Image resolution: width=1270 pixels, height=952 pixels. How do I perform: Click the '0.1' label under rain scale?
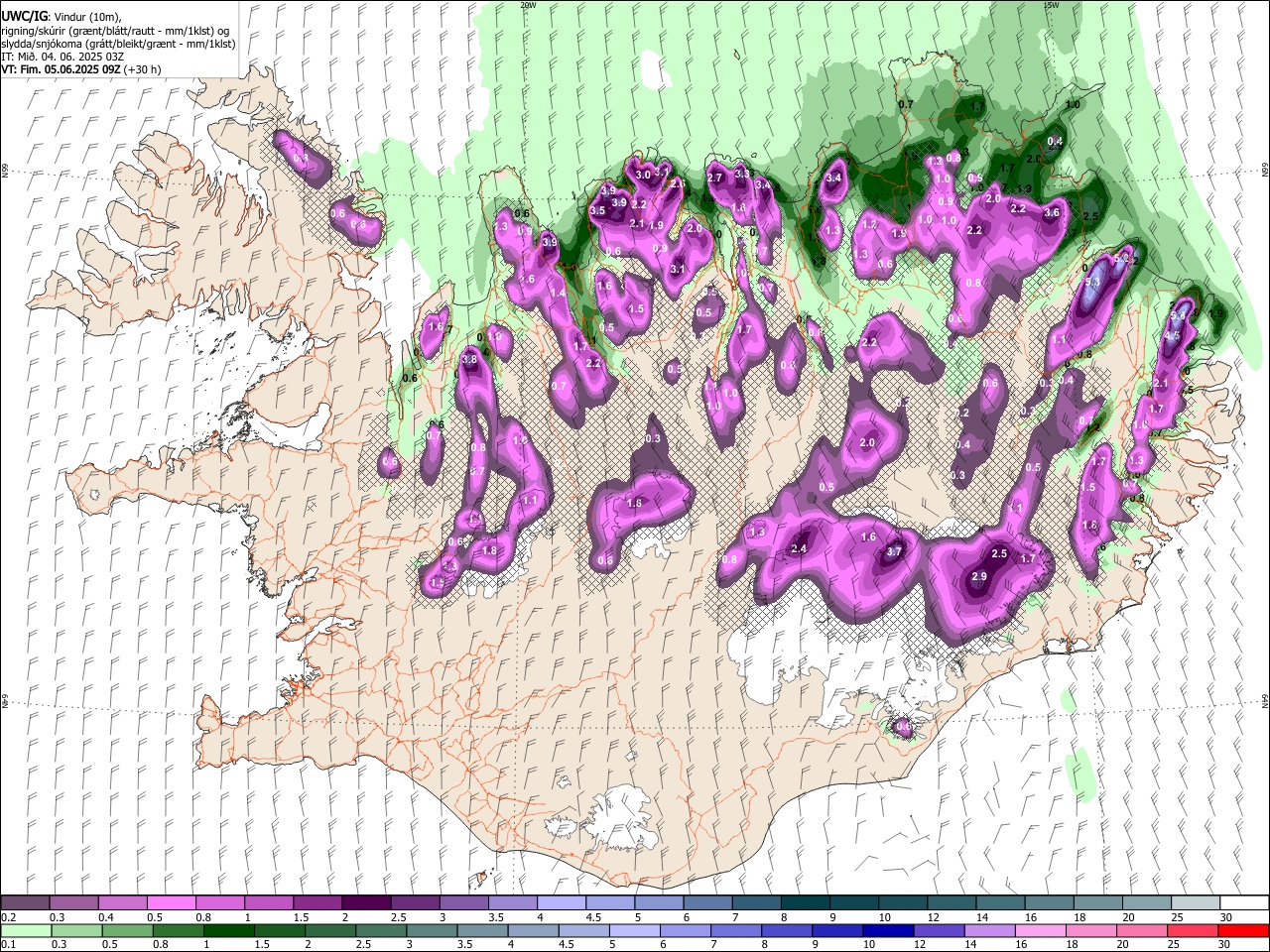8,944
